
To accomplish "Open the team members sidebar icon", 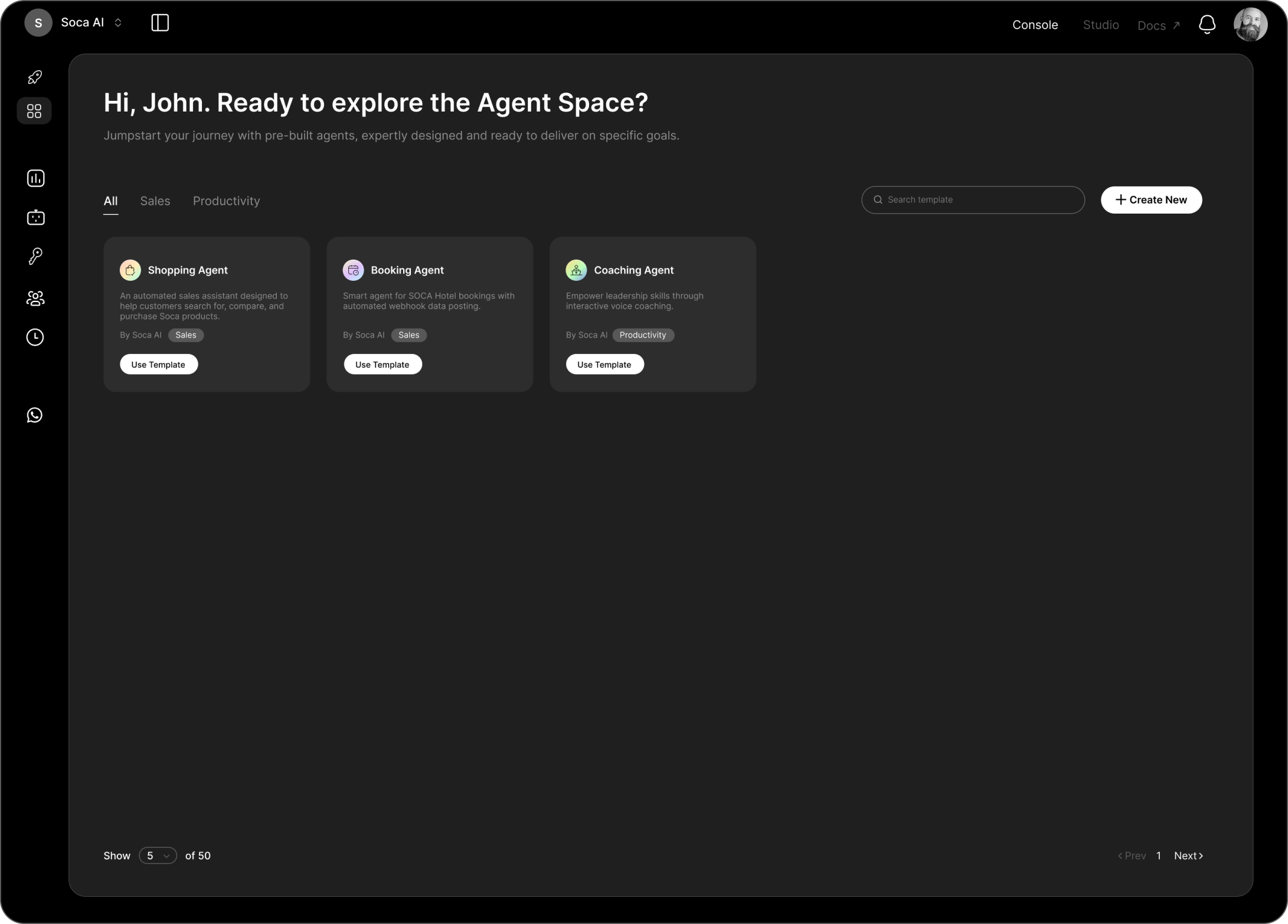I will (35, 299).
